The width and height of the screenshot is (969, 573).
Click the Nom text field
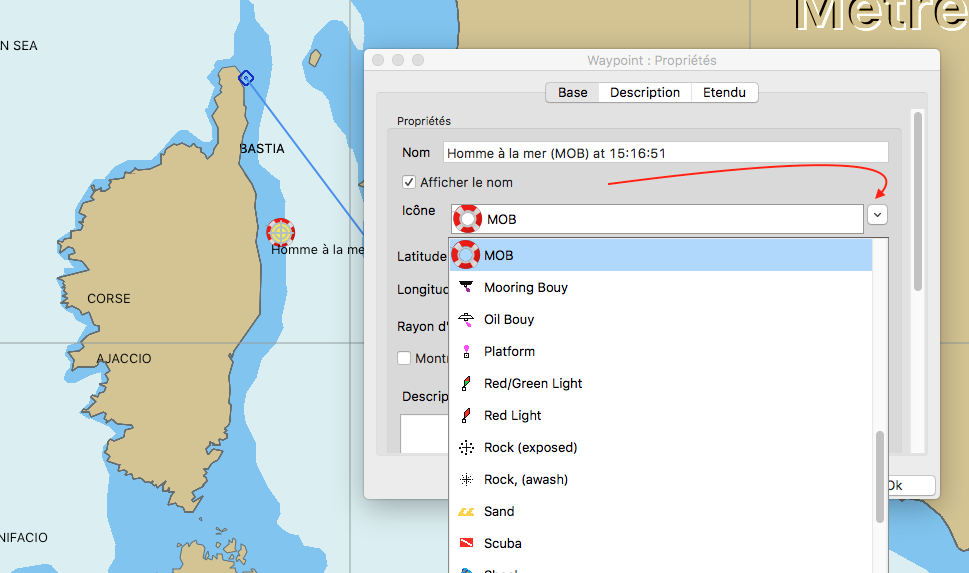[665, 153]
